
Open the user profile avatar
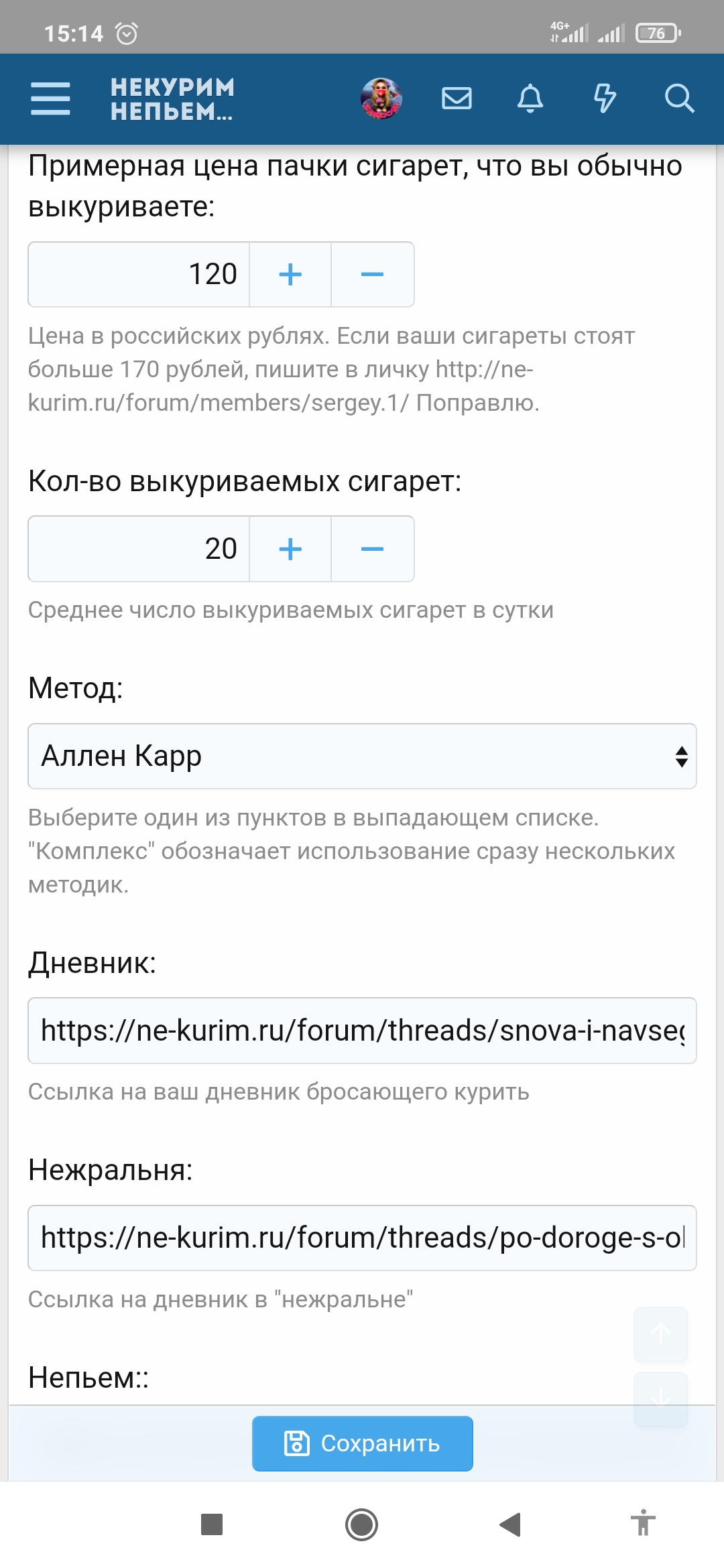(x=381, y=99)
